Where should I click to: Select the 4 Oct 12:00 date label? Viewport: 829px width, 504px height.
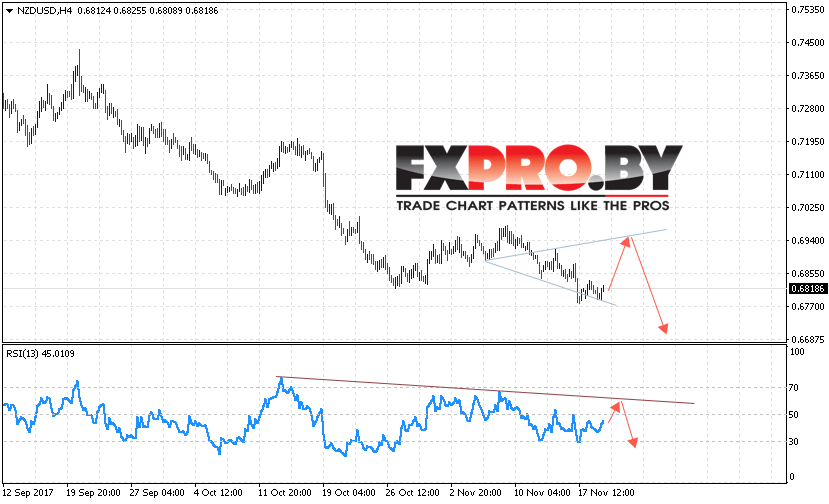[218, 493]
